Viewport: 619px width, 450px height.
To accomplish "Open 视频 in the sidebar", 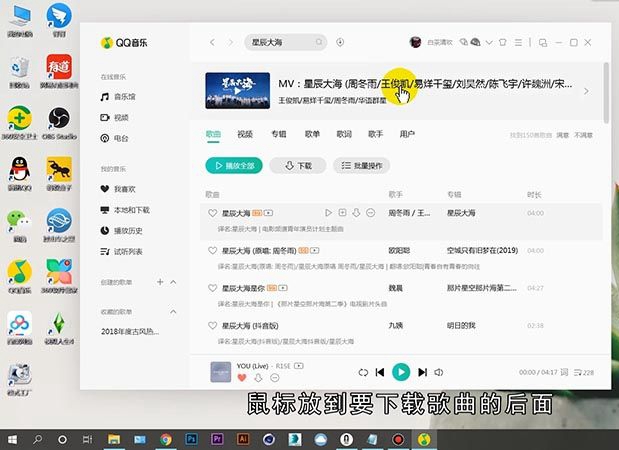I will [x=114, y=118].
